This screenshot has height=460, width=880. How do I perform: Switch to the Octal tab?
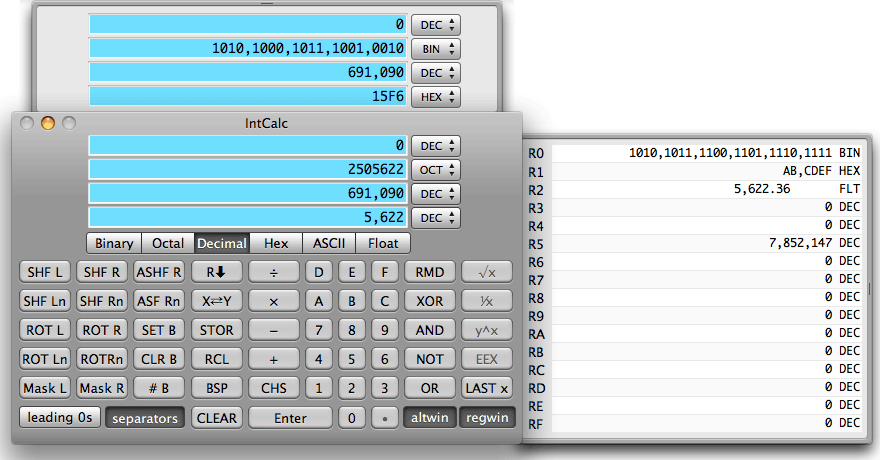pos(168,243)
